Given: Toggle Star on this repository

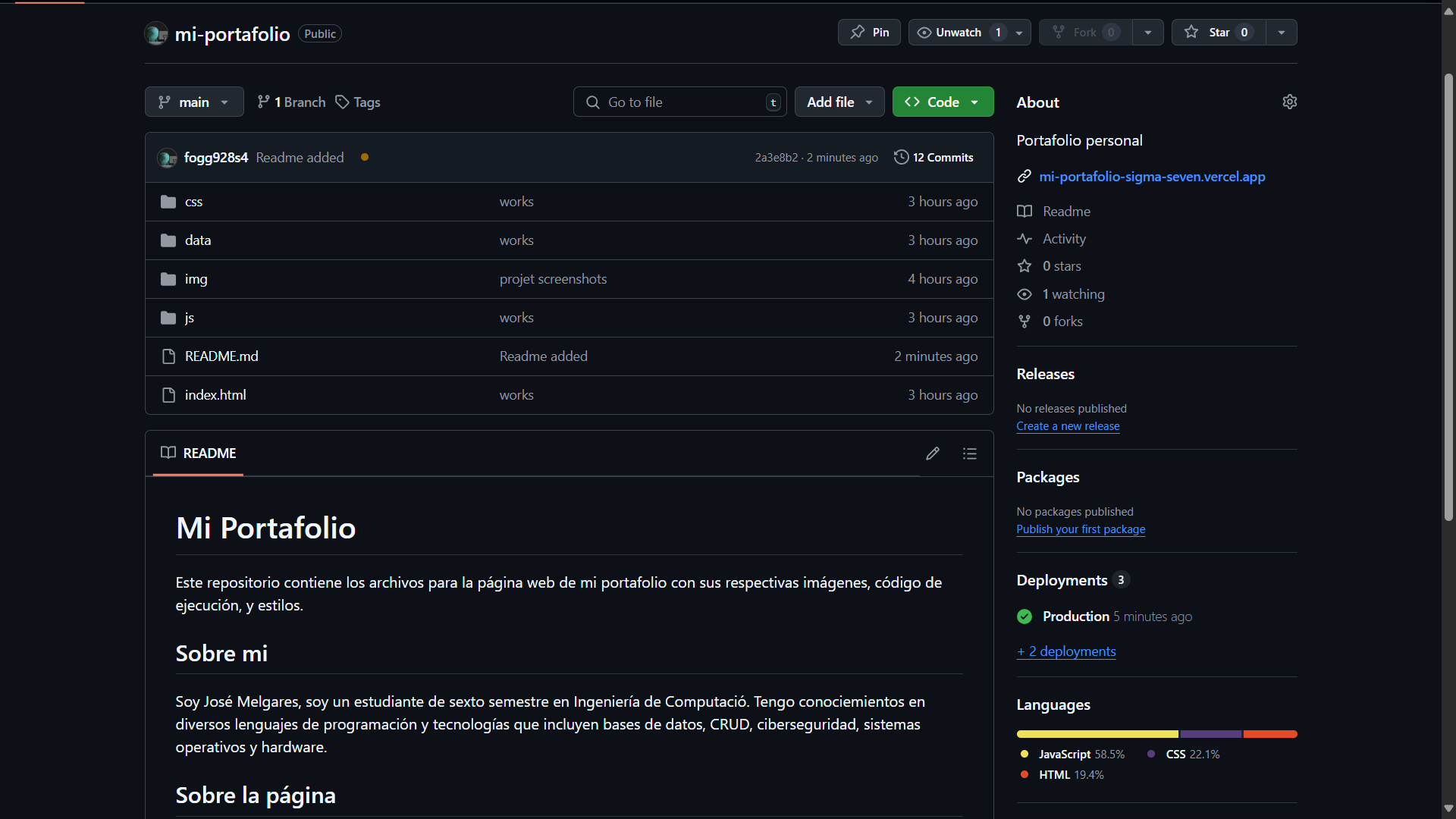Looking at the screenshot, I should click(1218, 33).
